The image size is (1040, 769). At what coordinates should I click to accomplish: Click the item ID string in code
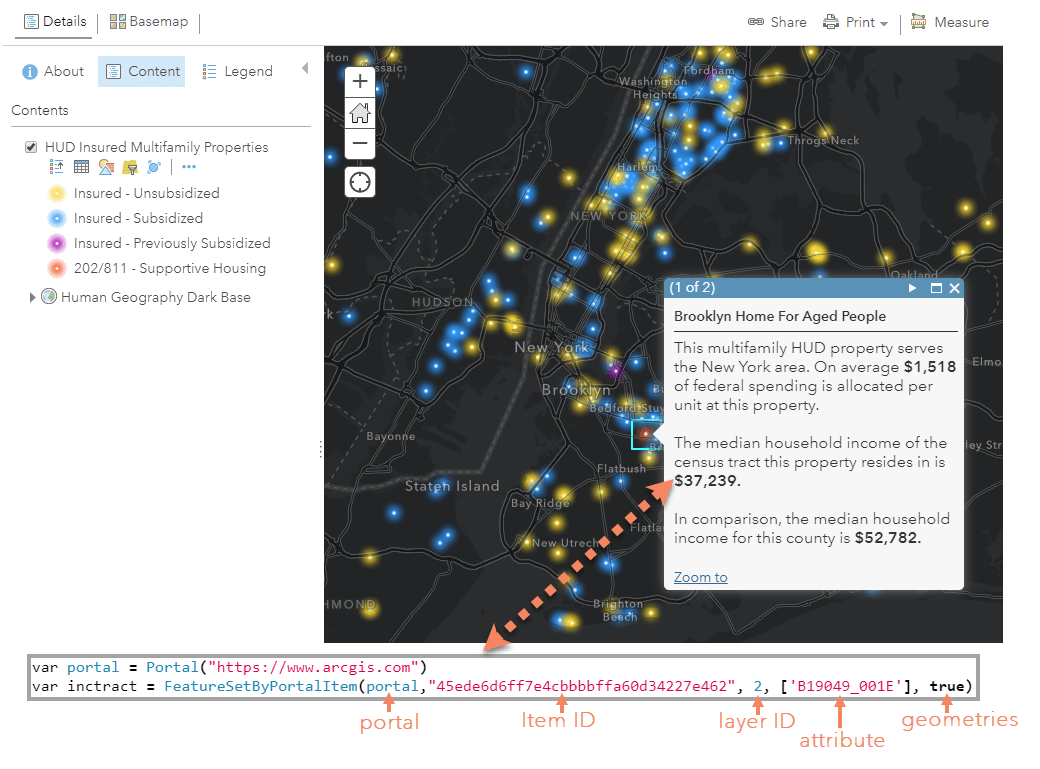(x=582, y=686)
